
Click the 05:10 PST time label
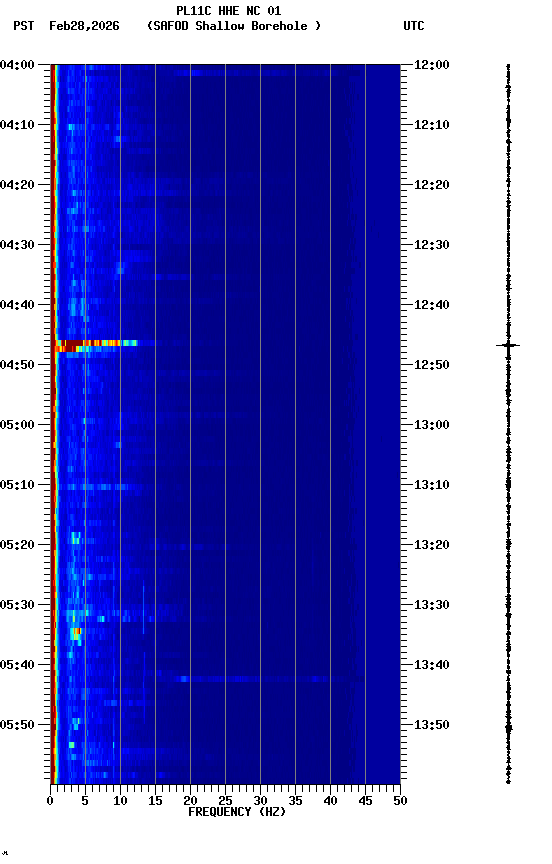tap(17, 485)
